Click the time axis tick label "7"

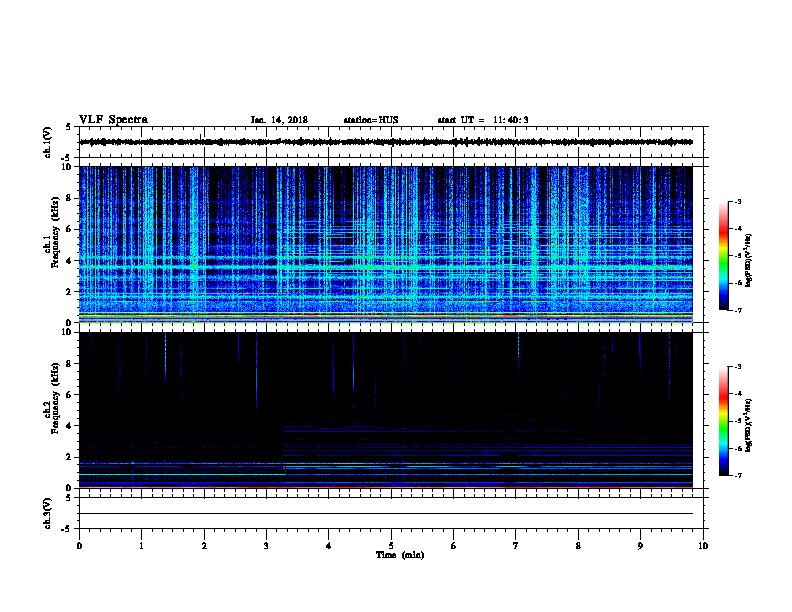tap(516, 546)
